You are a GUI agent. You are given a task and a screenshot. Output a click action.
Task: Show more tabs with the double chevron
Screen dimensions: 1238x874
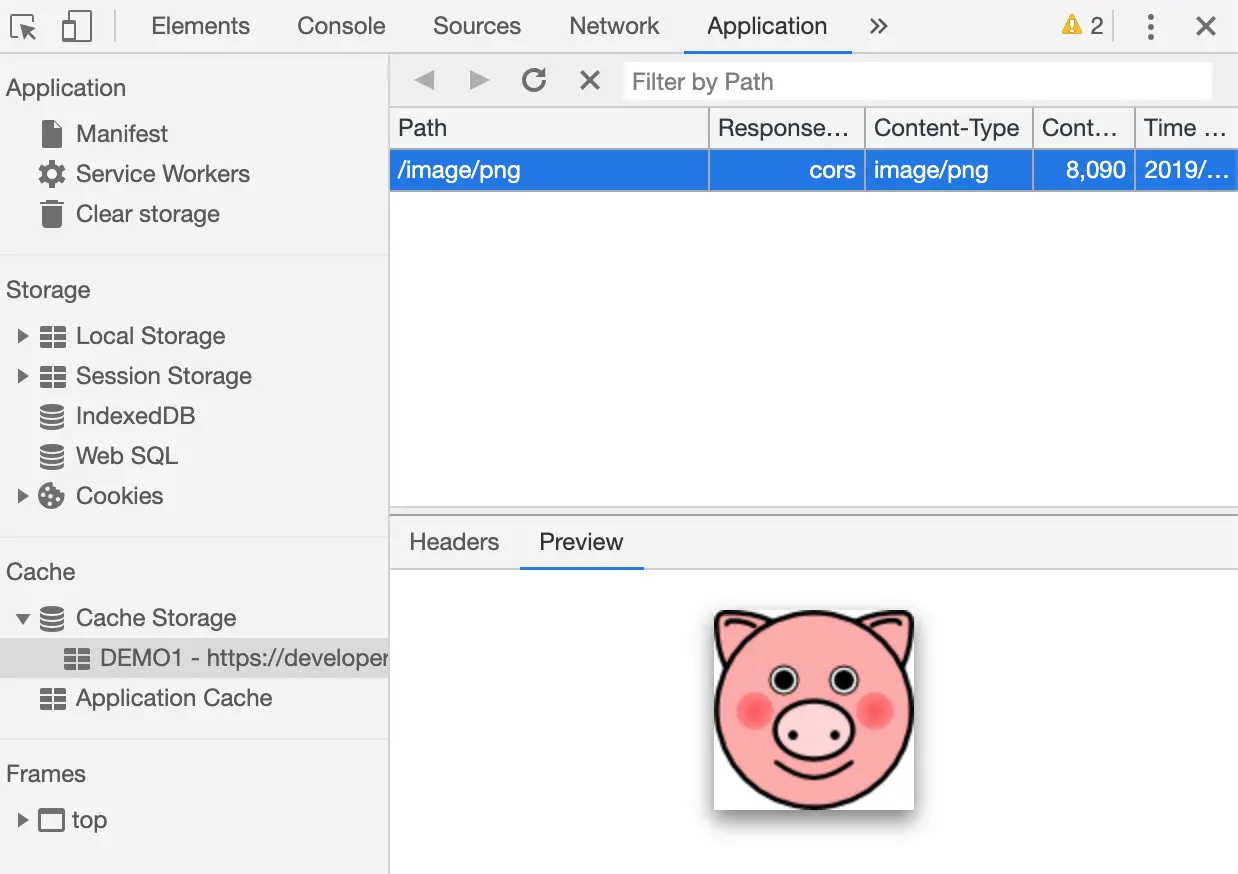click(x=878, y=27)
